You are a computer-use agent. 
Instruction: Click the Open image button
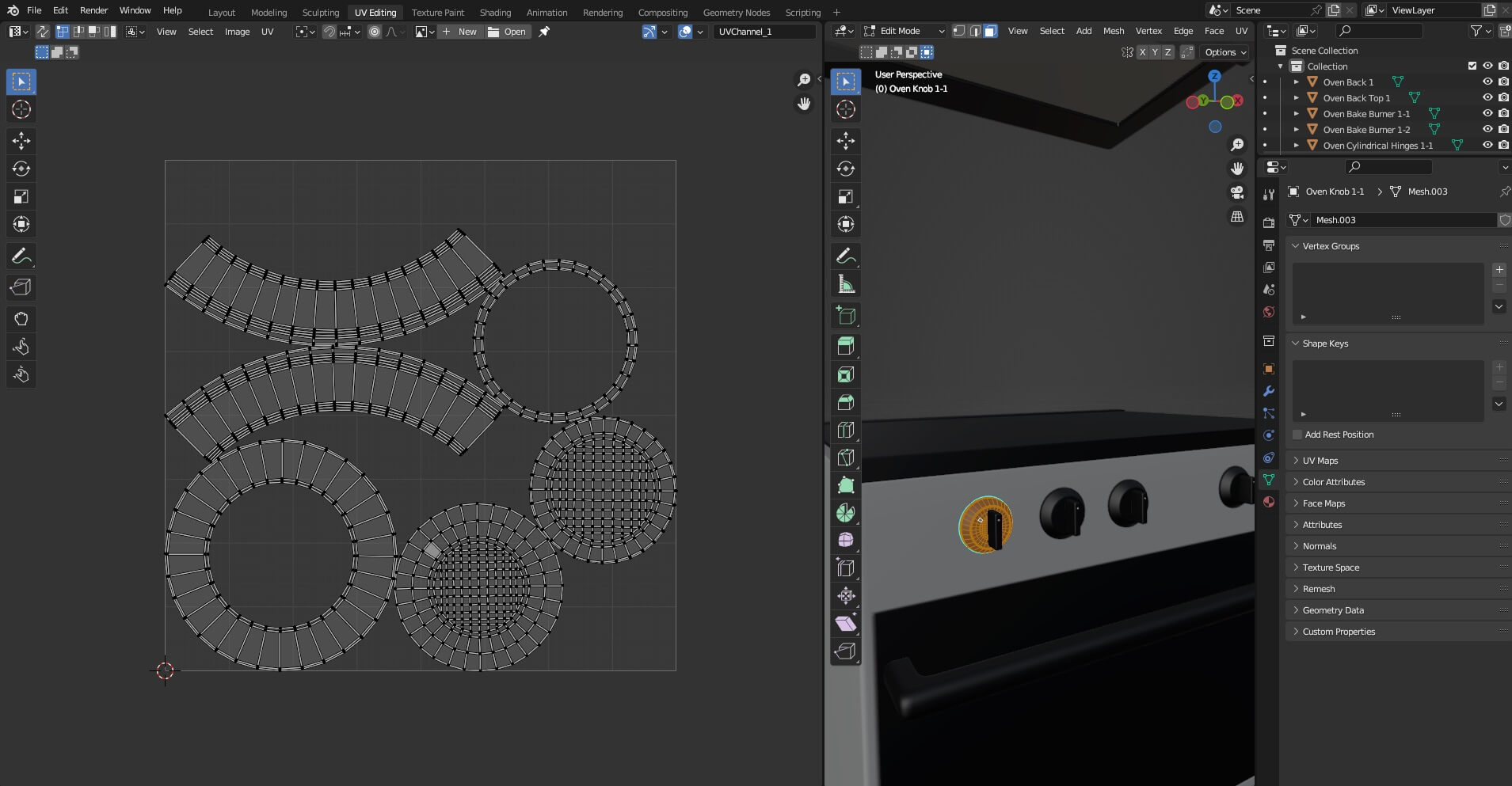point(507,32)
